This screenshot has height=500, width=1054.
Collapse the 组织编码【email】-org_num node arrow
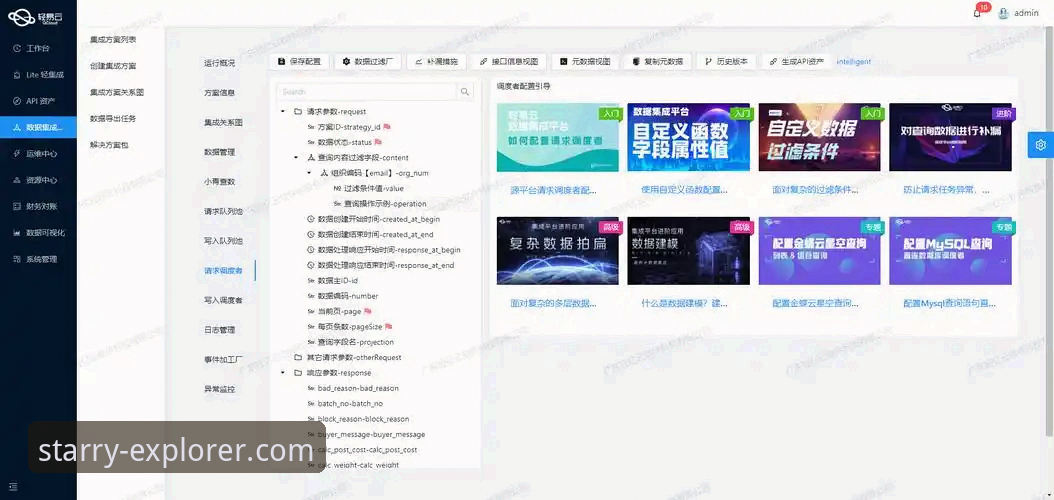(x=309, y=173)
